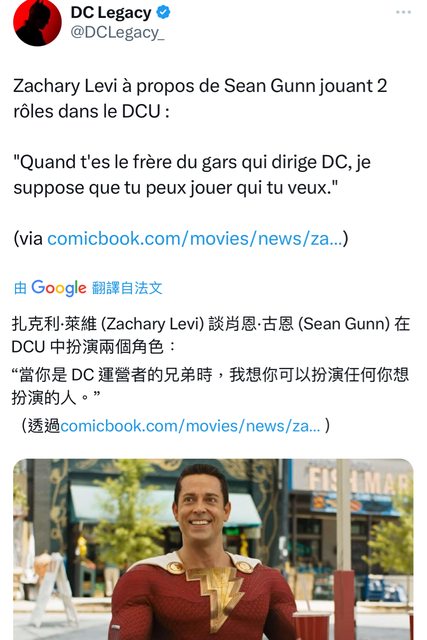This screenshot has height=640, width=427.
Task: Open the three-dot more options menu
Action: tap(403, 12)
